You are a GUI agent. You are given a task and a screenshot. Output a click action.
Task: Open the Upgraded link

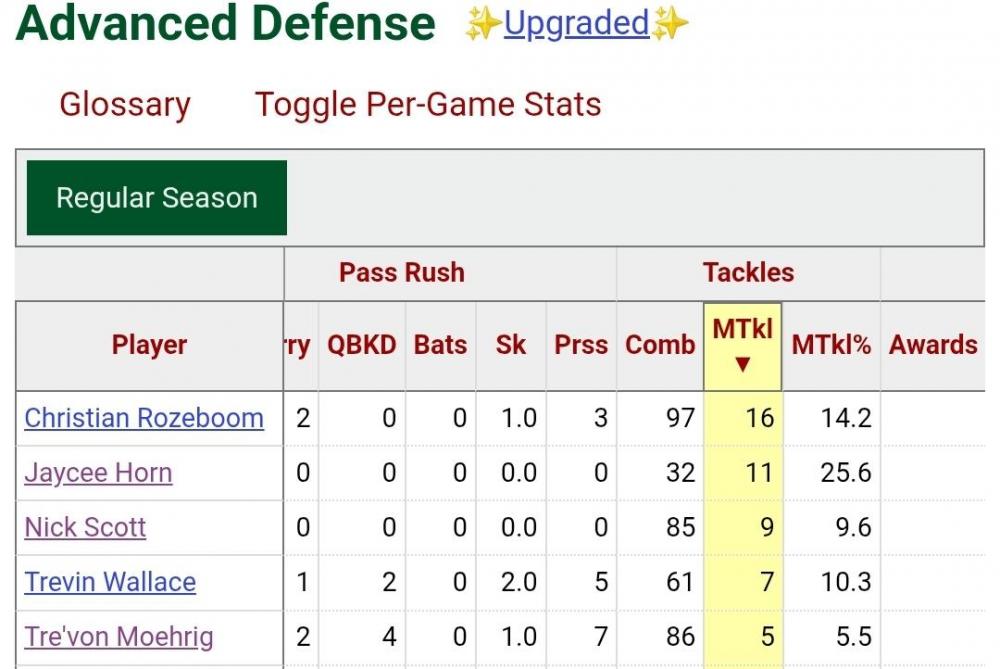coord(576,24)
